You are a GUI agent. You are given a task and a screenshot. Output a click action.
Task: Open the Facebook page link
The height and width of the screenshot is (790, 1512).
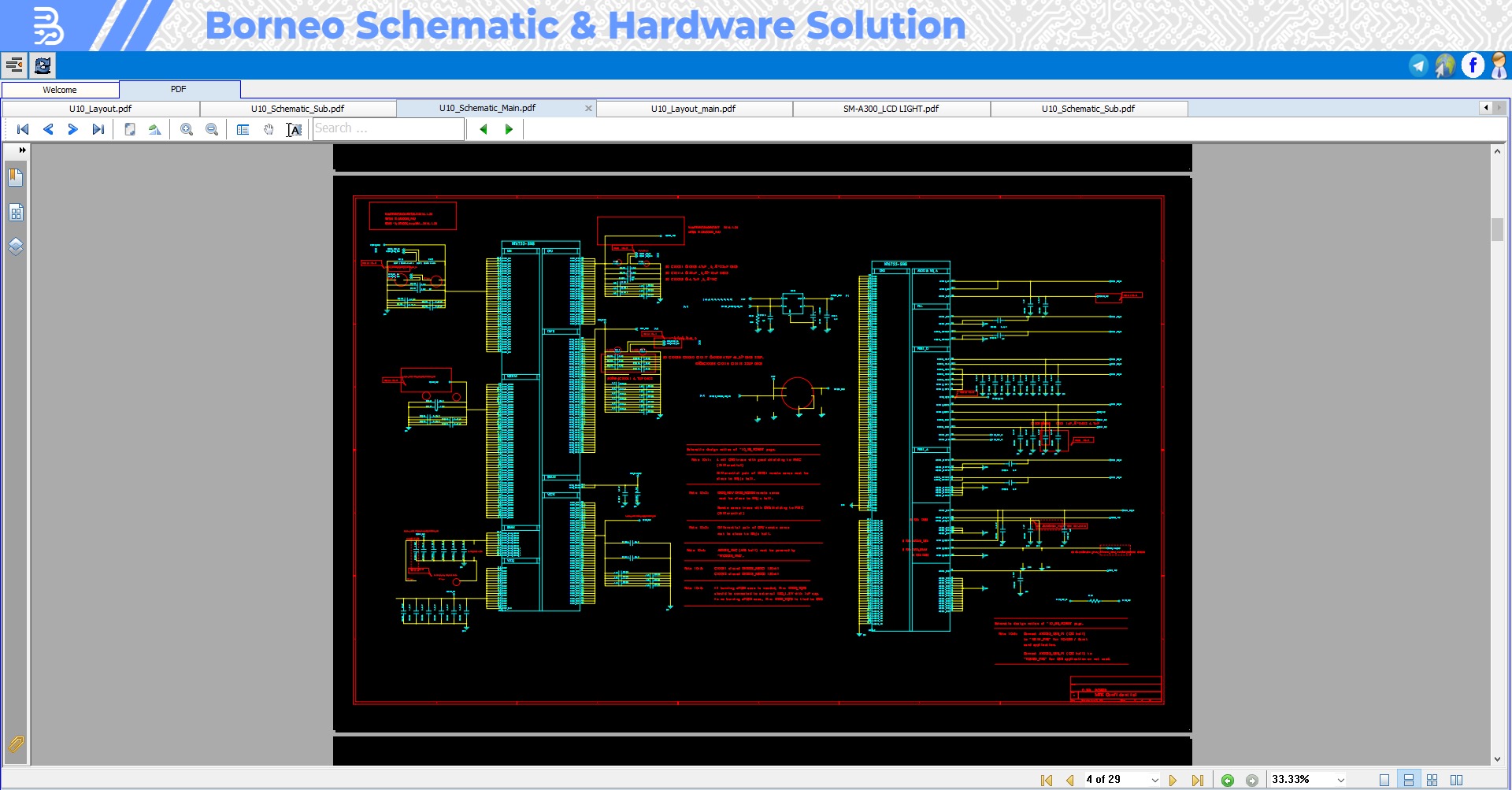pos(1472,65)
